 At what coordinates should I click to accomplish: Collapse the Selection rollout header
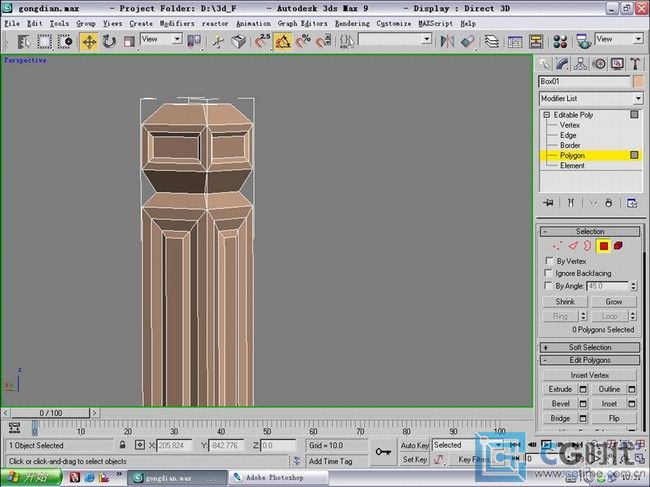click(x=590, y=231)
